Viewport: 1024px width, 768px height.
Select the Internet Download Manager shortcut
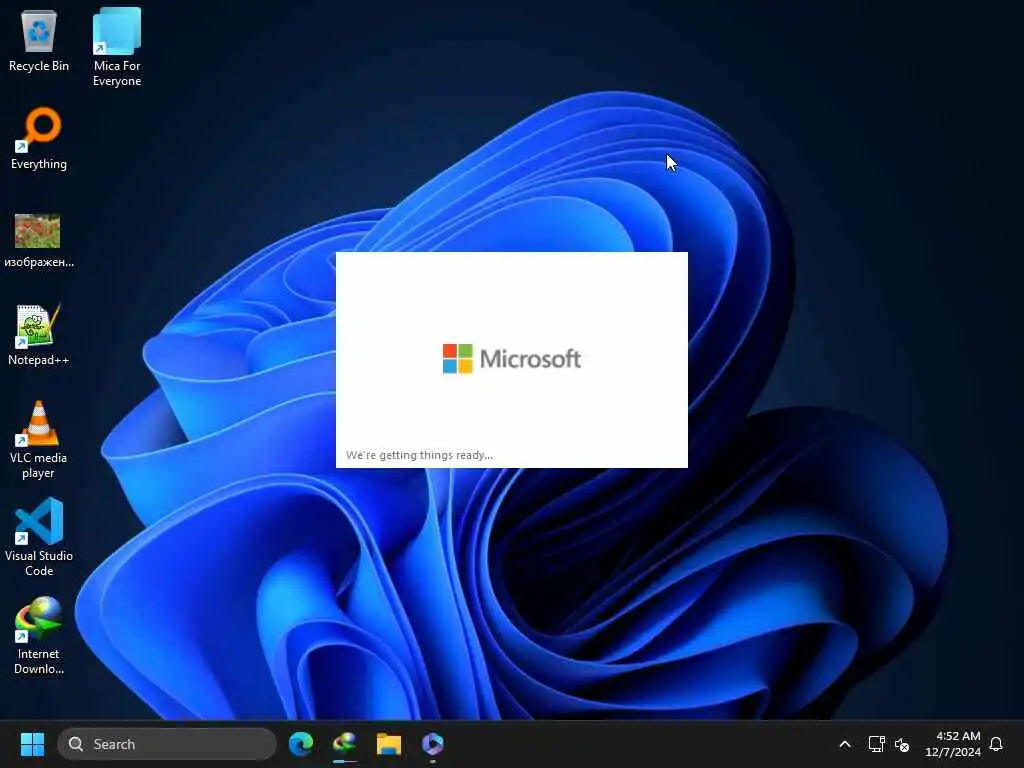point(39,635)
